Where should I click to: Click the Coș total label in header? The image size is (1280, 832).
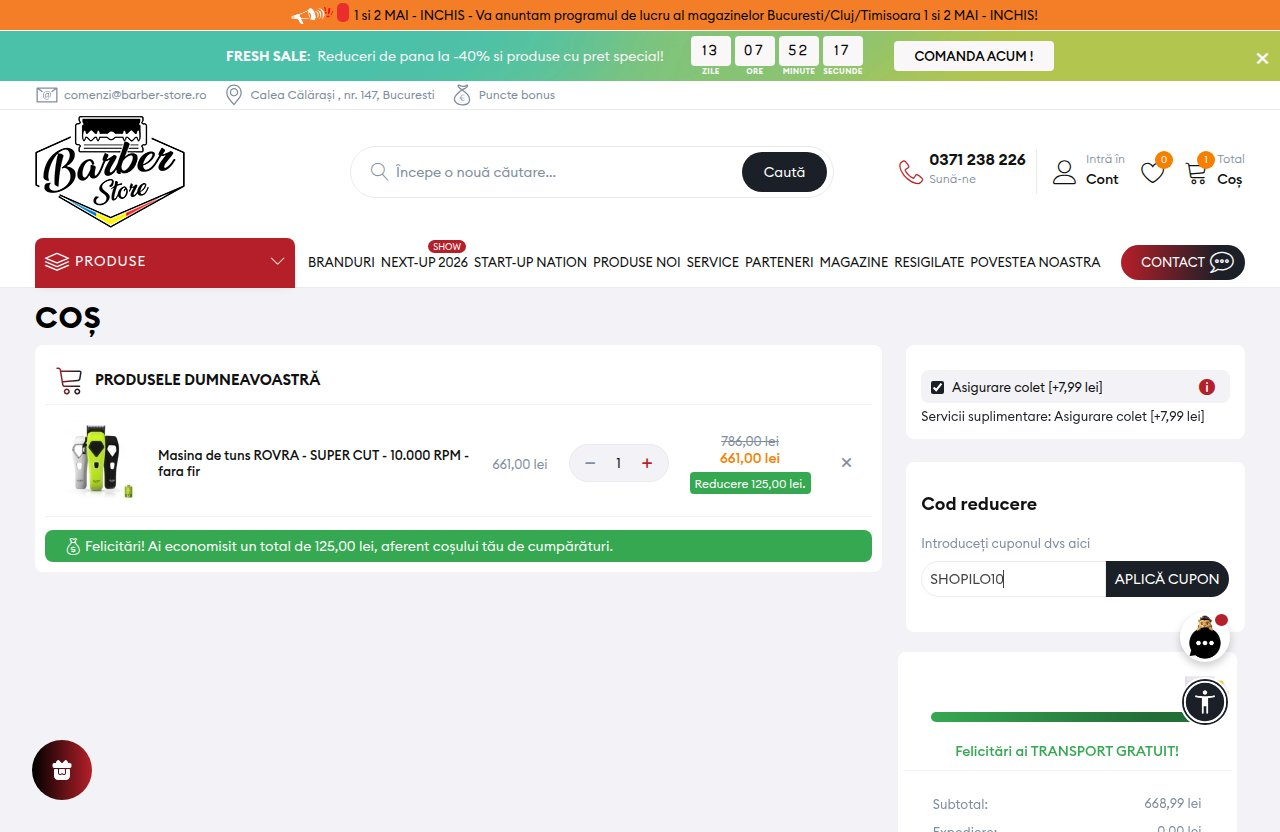(x=1230, y=179)
